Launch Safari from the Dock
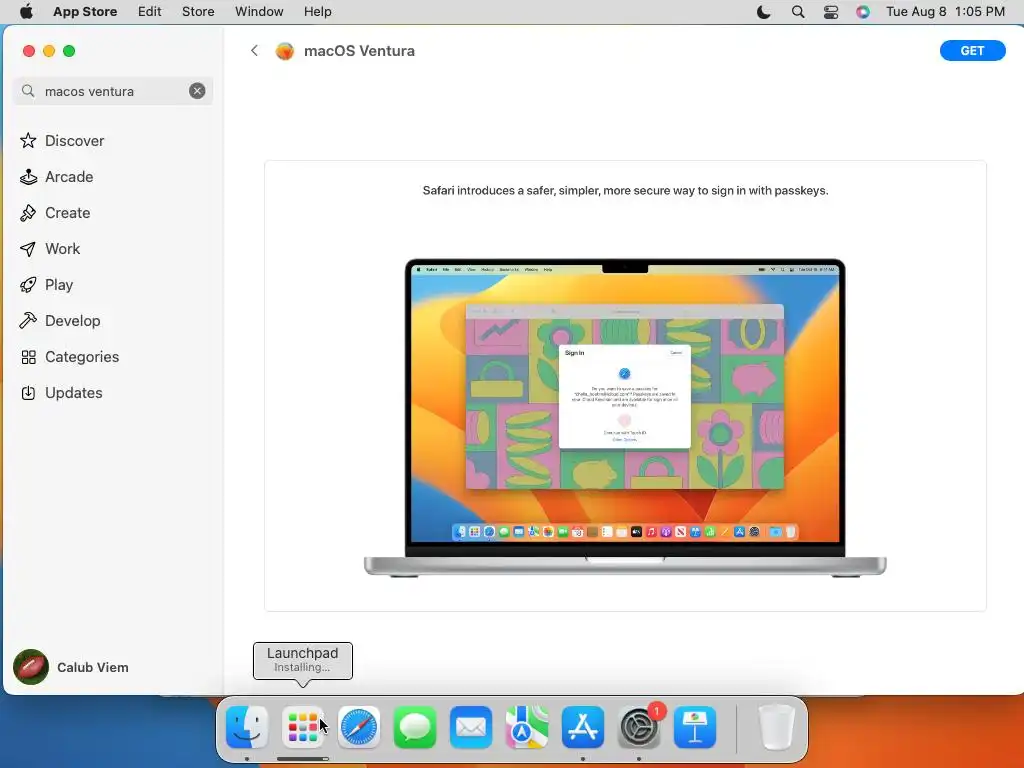The height and width of the screenshot is (768, 1024). (359, 727)
